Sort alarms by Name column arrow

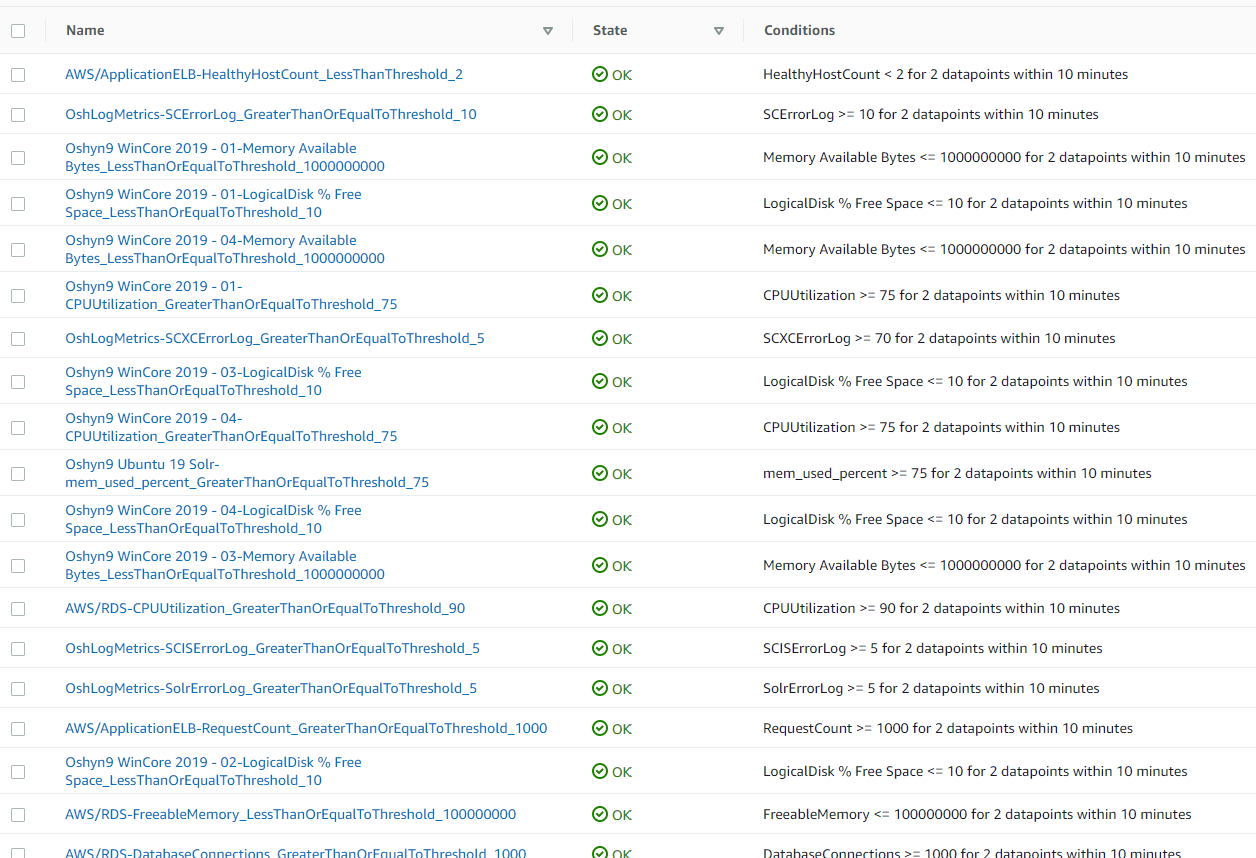pyautogui.click(x=548, y=31)
